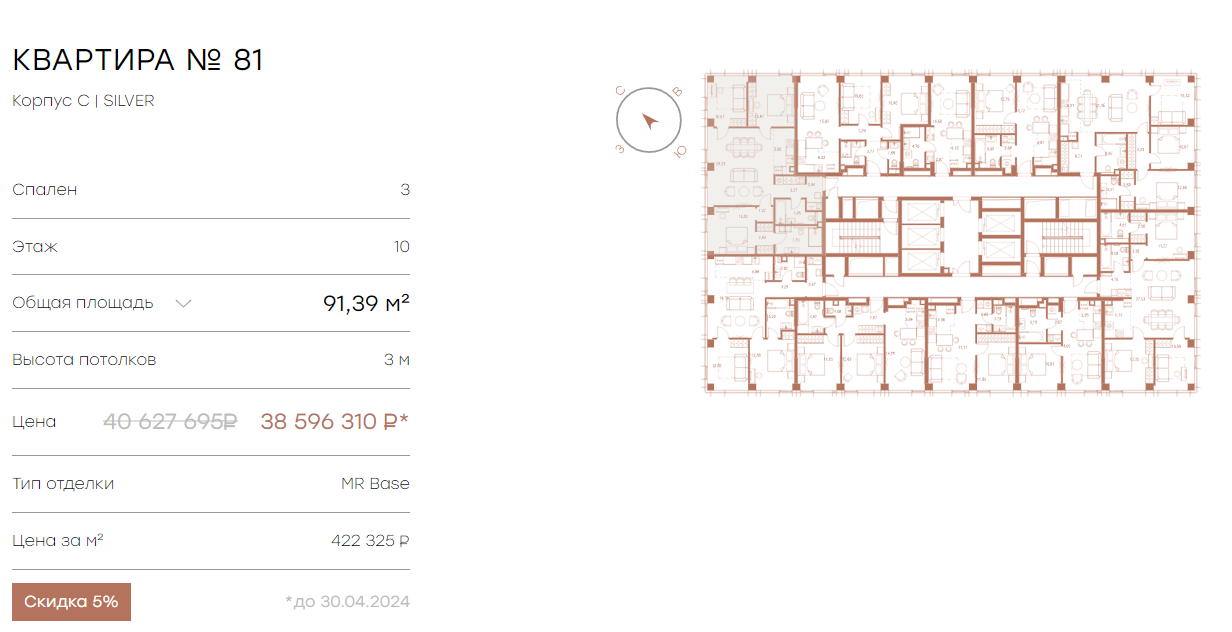The width and height of the screenshot is (1232, 632).
Task: Click the central elevator lobby between the shafts
Action: click(960, 236)
